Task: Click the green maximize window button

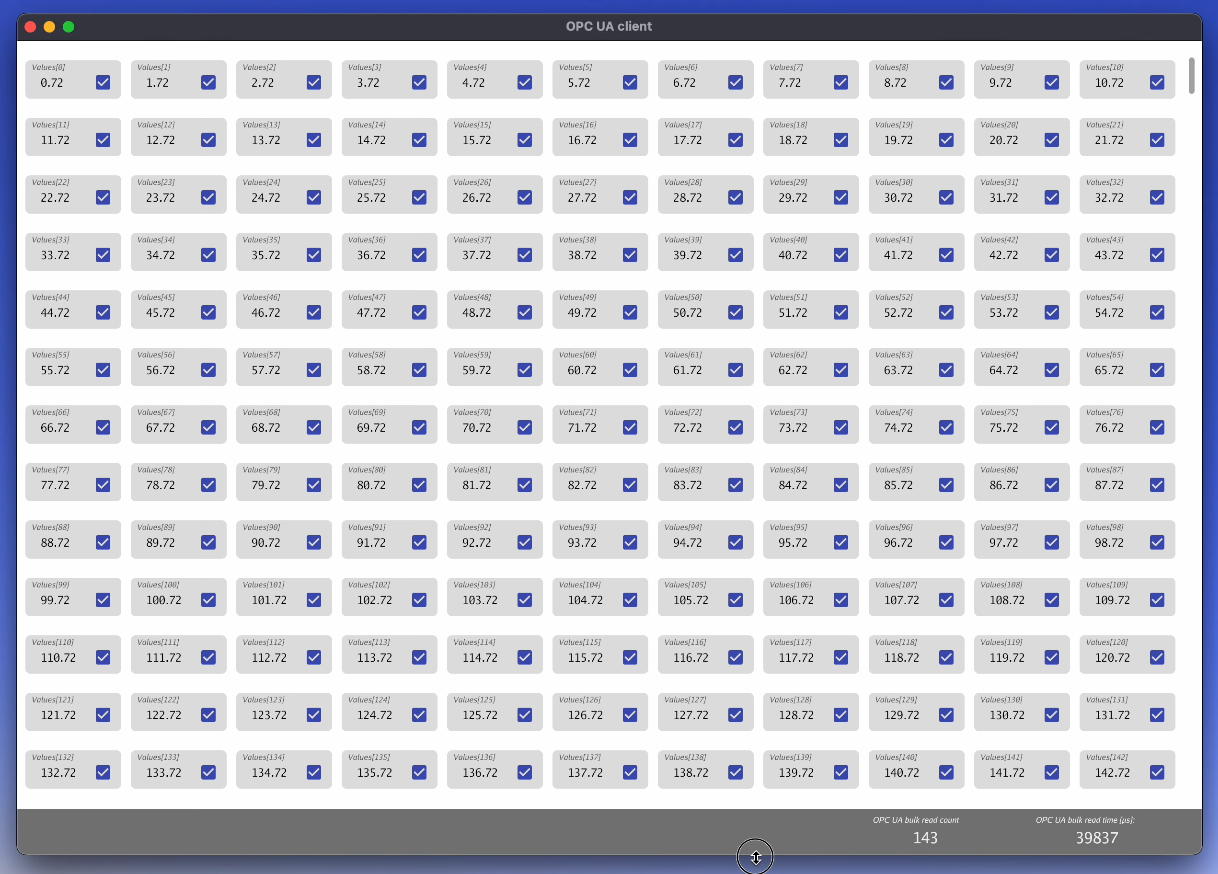Action: pyautogui.click(x=69, y=27)
